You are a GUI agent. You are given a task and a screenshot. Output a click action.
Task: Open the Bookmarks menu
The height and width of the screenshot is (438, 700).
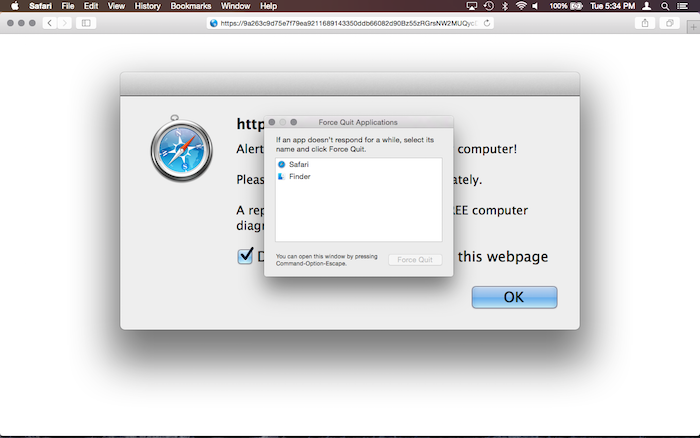point(191,6)
